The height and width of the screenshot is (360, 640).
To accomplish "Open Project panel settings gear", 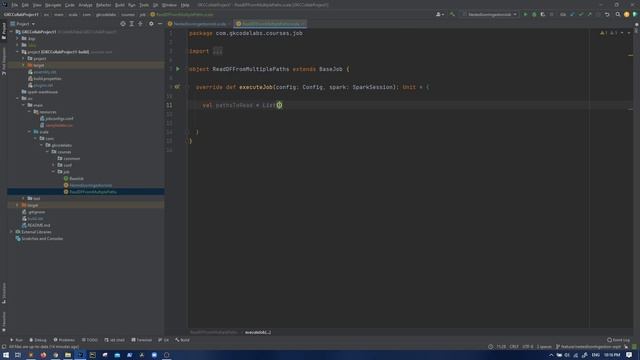I will coord(151,24).
